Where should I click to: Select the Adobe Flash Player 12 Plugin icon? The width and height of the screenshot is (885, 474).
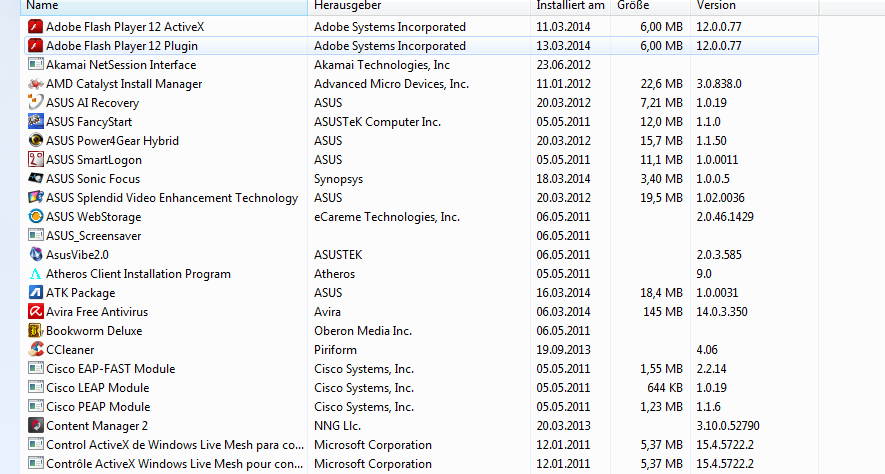(x=36, y=46)
